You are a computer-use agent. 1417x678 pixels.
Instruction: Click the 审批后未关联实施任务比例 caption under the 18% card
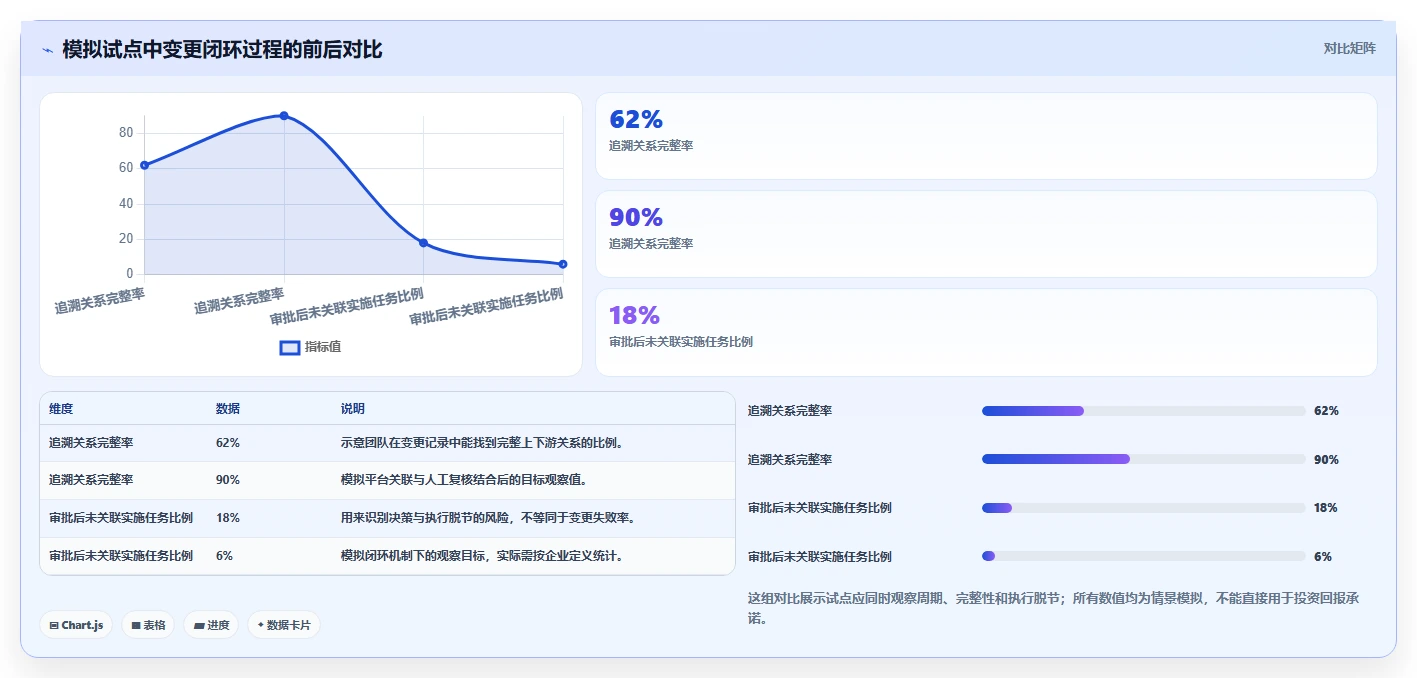coord(681,342)
